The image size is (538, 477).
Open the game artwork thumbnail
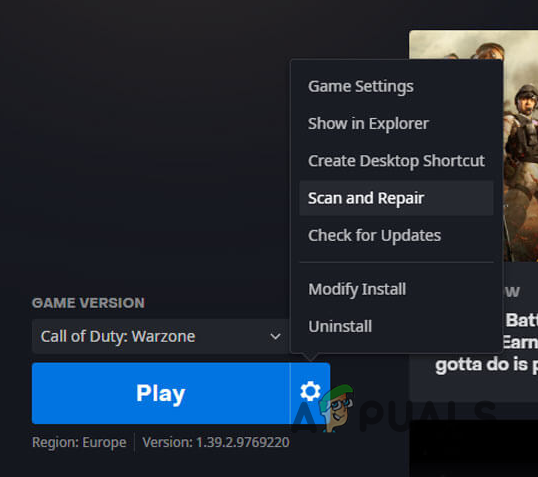(520, 146)
